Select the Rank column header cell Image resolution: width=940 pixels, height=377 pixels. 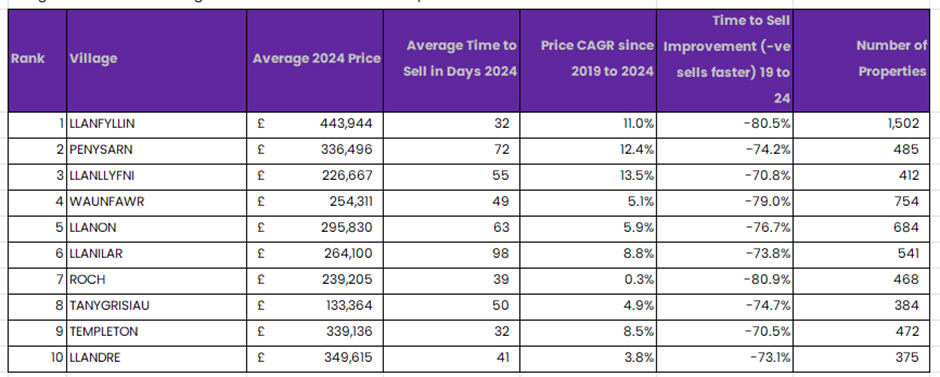37,61
